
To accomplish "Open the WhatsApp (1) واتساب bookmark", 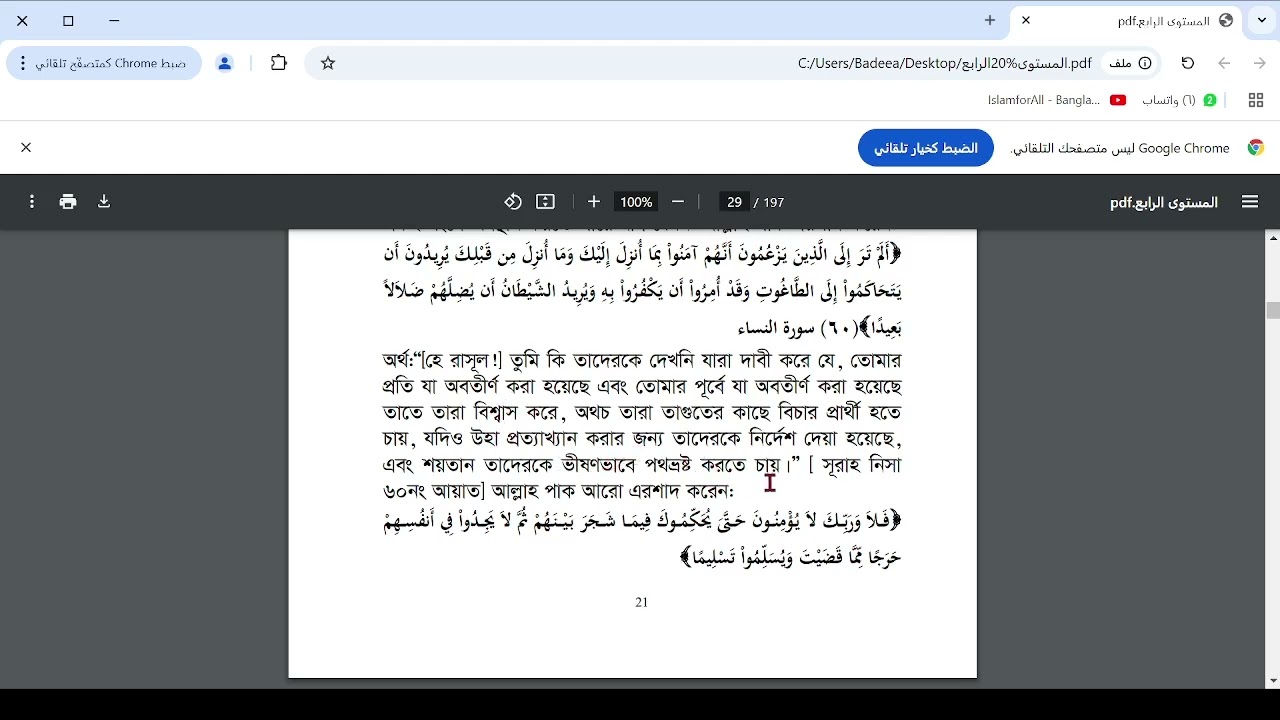I will (1180, 100).
